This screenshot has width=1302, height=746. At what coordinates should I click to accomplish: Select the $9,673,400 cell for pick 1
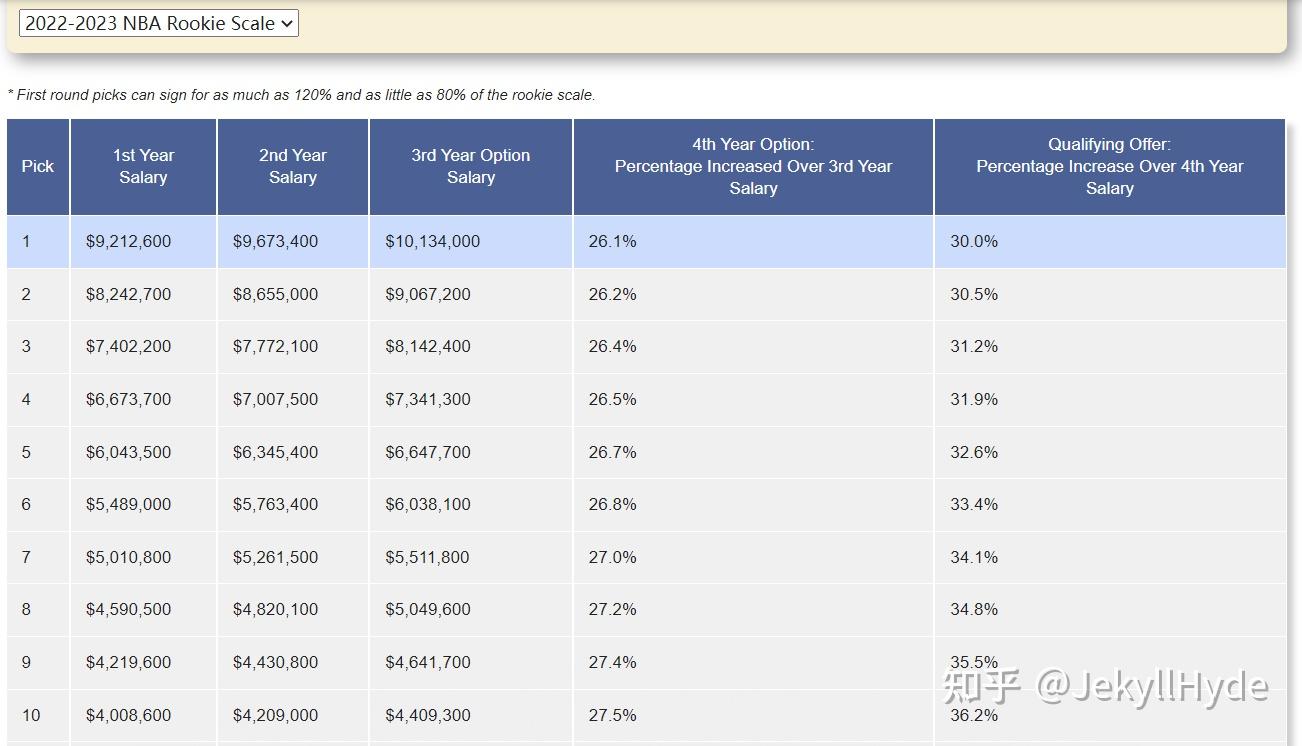coord(293,242)
